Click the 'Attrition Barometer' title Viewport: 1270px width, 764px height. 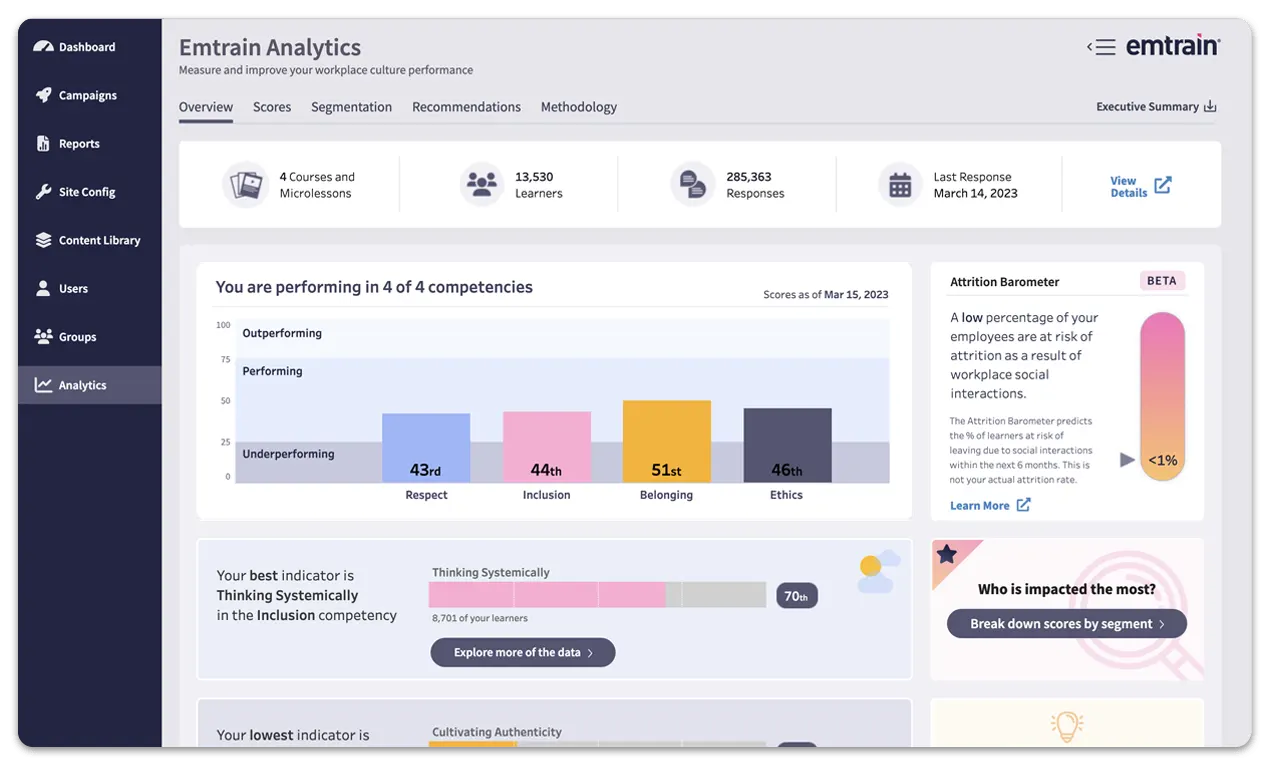tap(1004, 282)
